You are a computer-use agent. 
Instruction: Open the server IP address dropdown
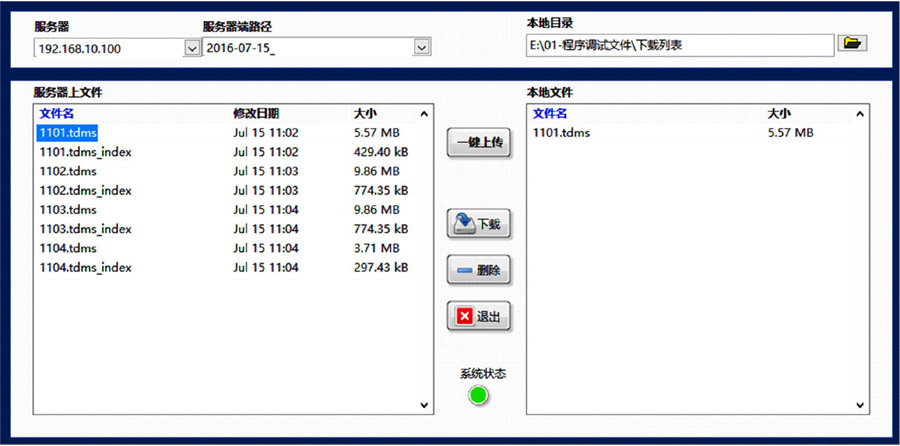coord(192,48)
